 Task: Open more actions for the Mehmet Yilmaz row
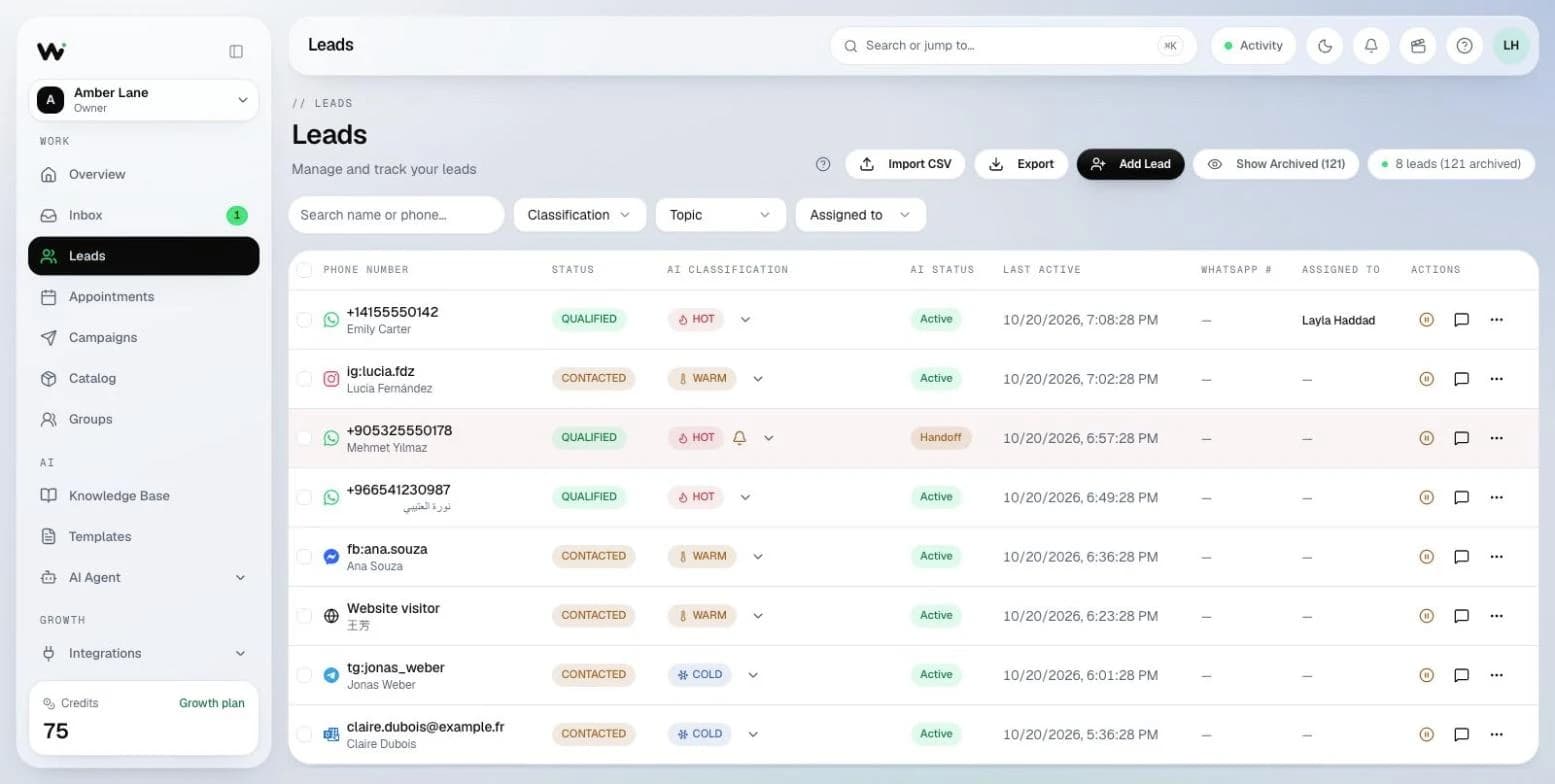[x=1496, y=438]
